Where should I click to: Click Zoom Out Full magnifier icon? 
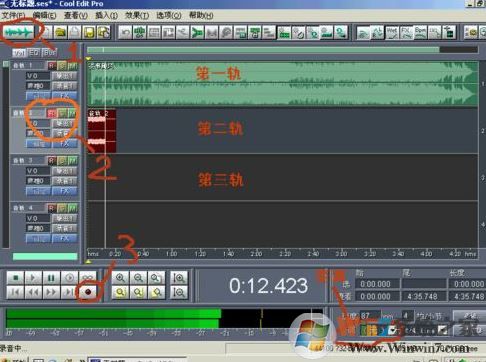(156, 277)
